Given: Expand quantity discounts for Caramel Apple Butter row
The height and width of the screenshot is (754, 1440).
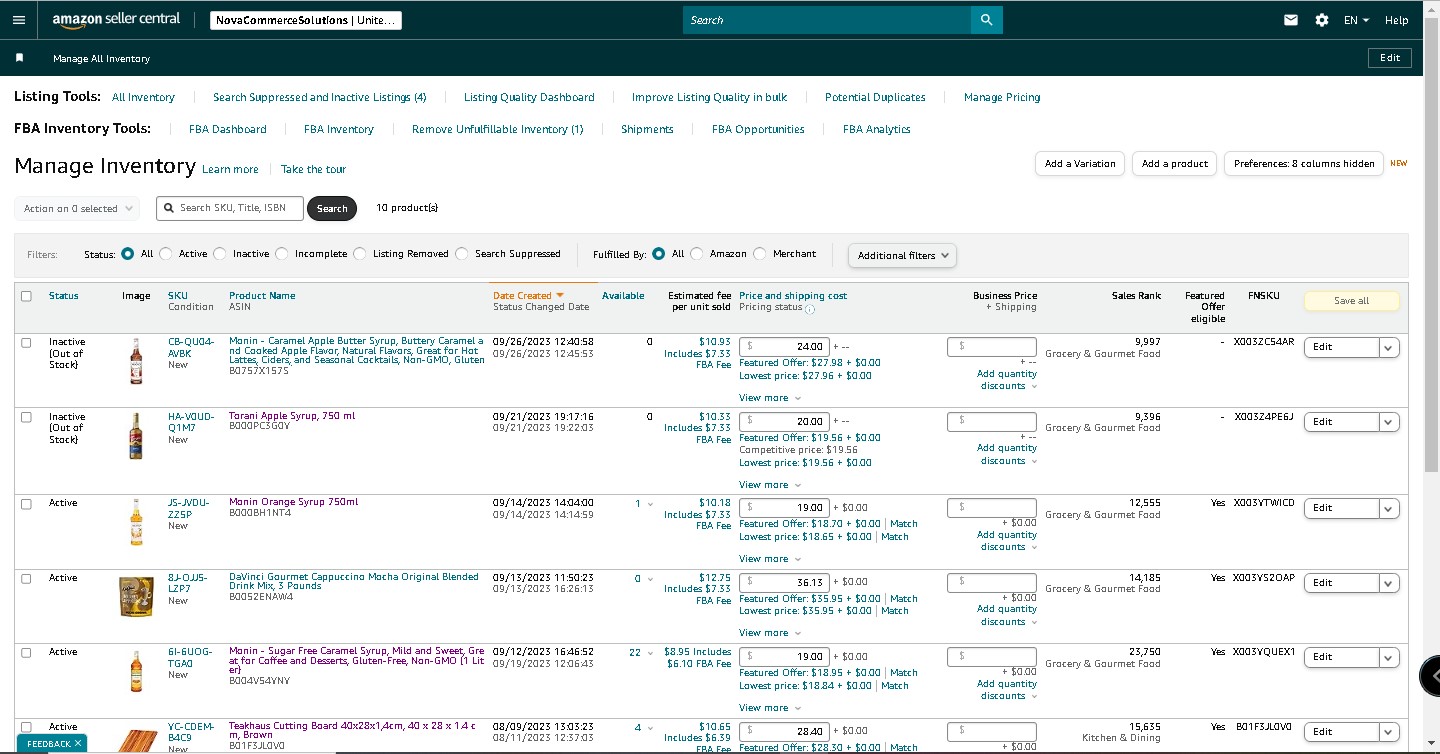Looking at the screenshot, I should 1007,380.
